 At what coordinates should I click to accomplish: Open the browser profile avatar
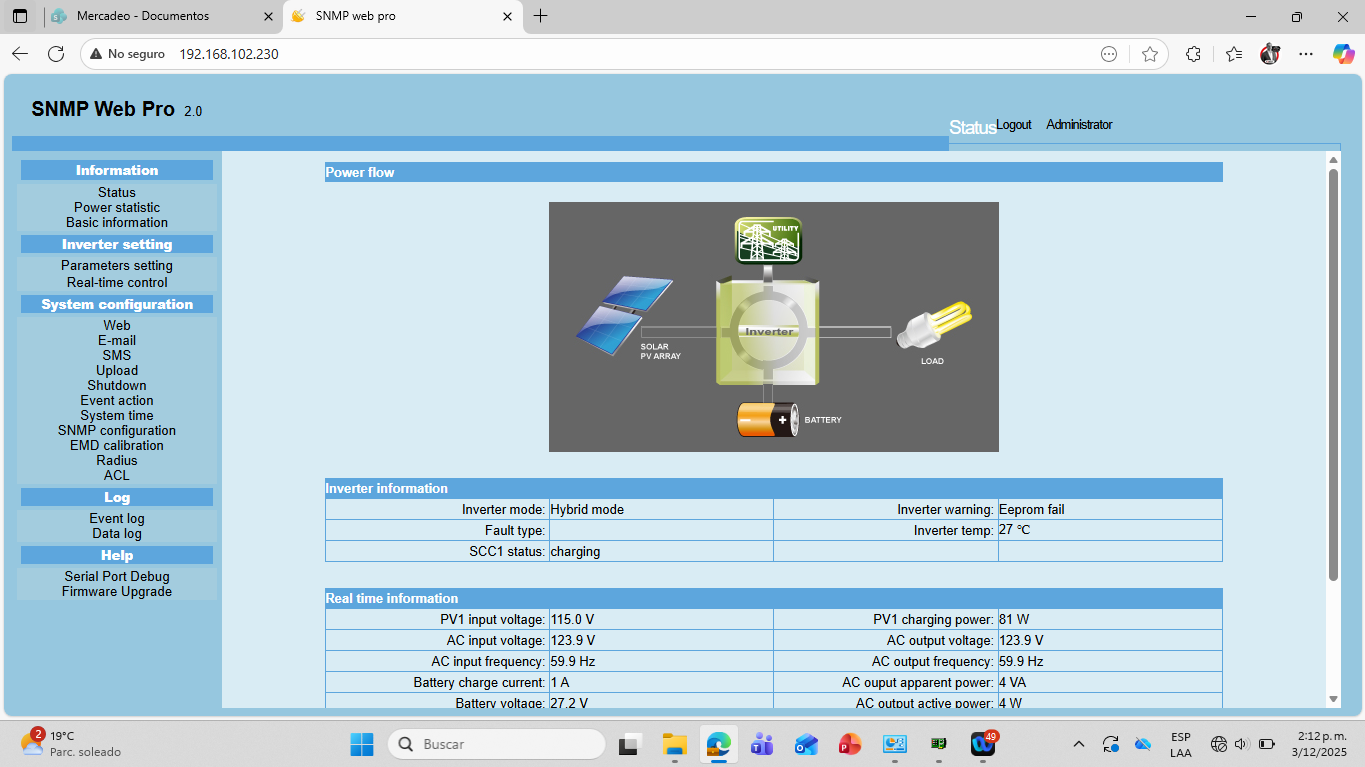1270,54
